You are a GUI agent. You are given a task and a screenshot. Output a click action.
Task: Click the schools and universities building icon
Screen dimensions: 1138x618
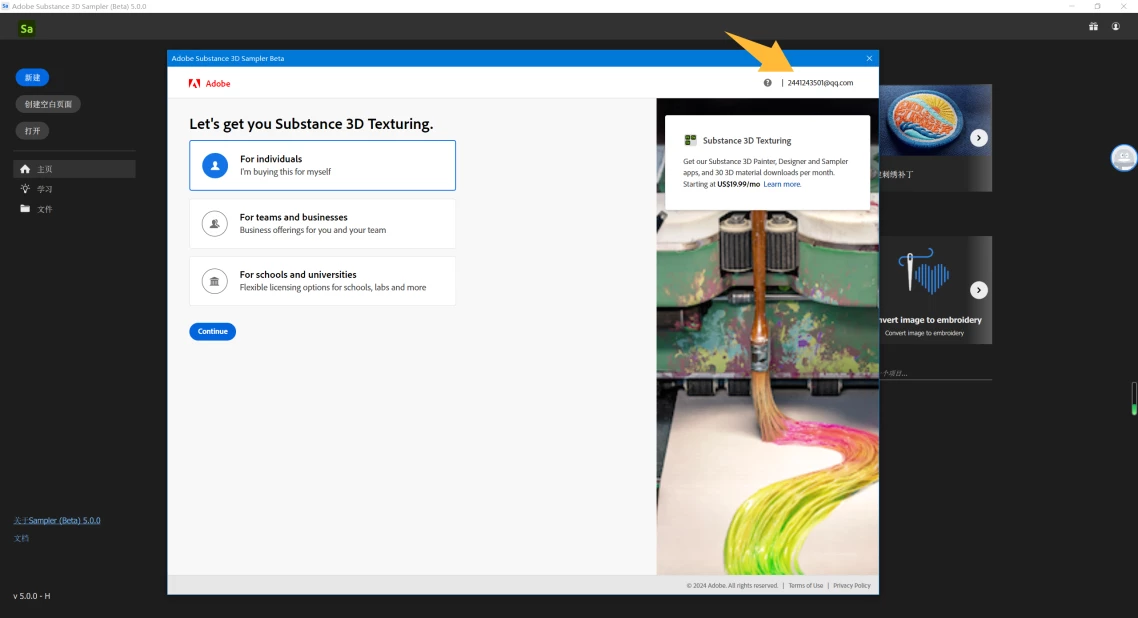[x=215, y=281]
